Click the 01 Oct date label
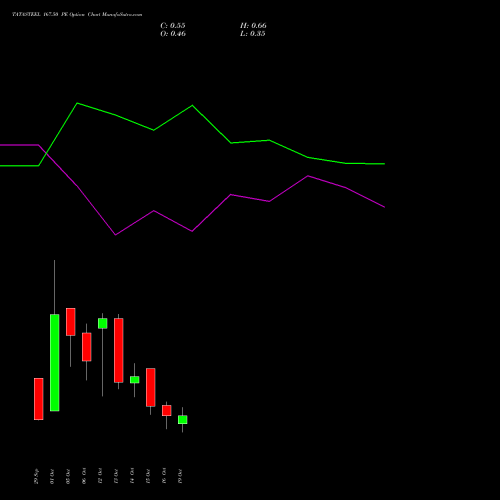Image resolution: width=500 pixels, height=500 pixels. pos(52,476)
